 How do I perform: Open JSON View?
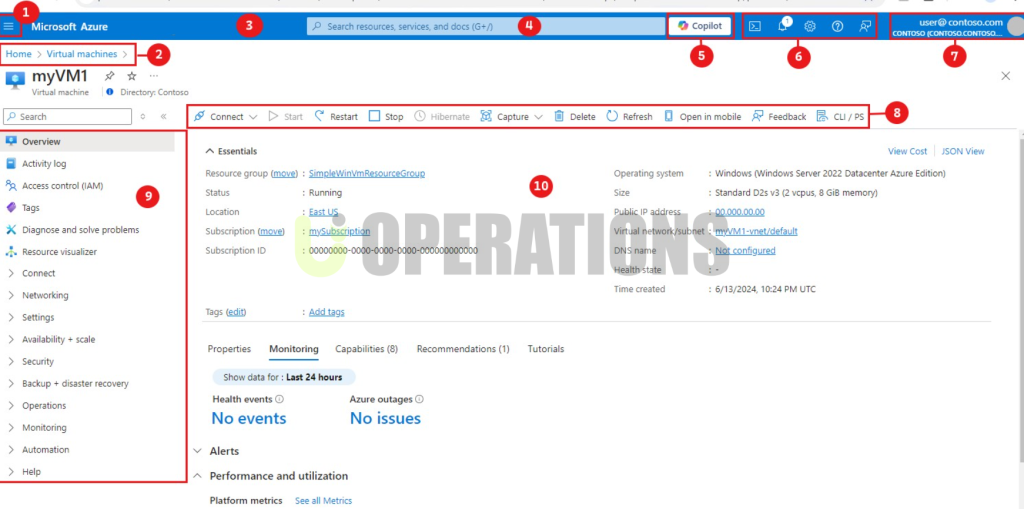point(963,151)
